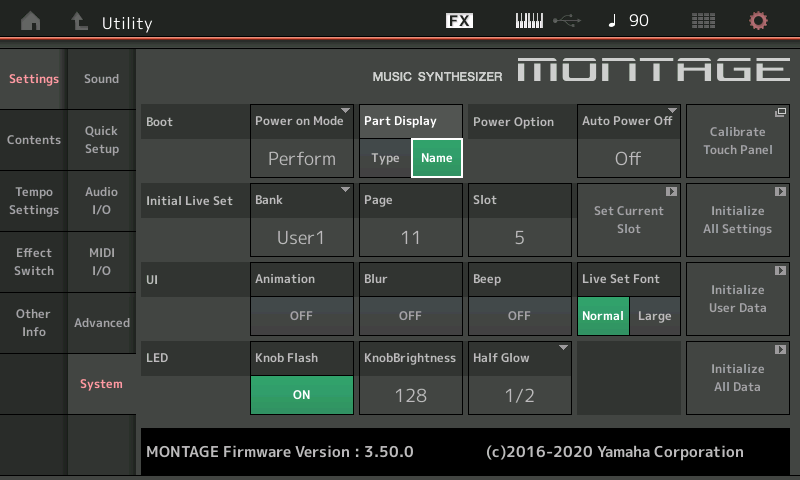Open the Live Set grid icon
The image size is (800, 480).
[703, 21]
